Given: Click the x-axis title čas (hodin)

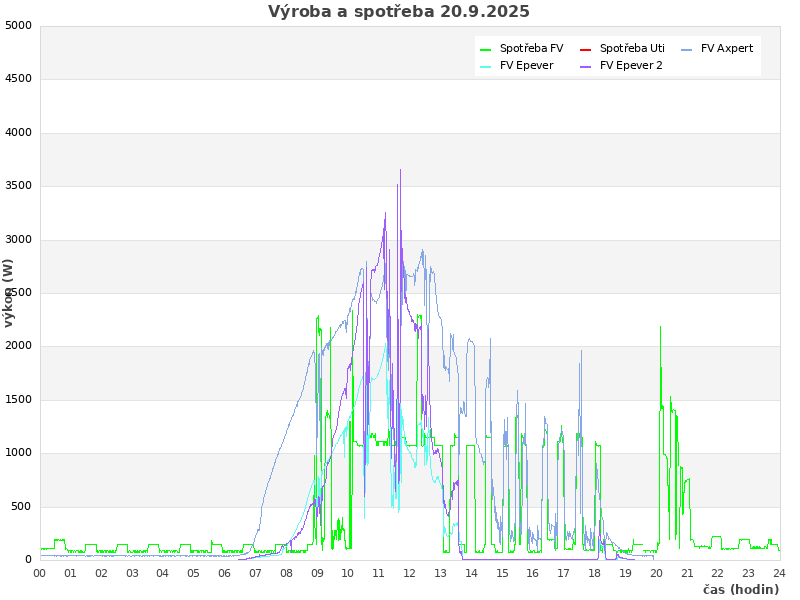Looking at the screenshot, I should coord(740,589).
